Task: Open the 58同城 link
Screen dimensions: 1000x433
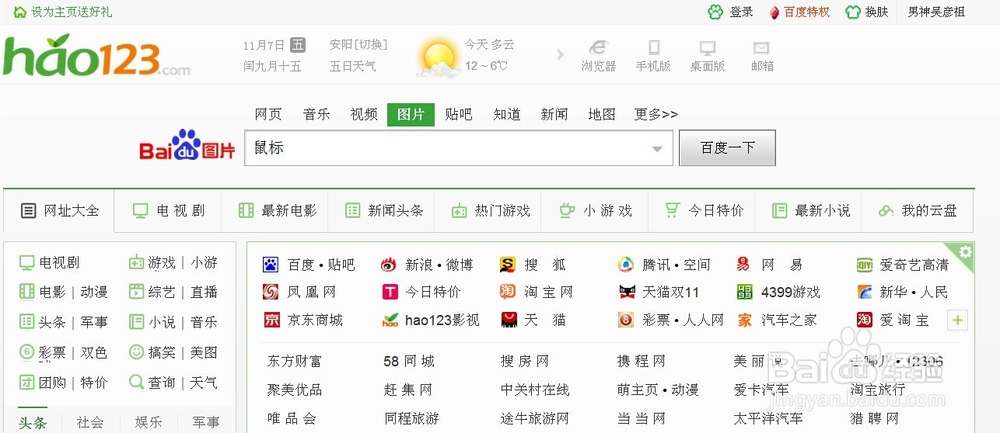Action: pos(409,362)
